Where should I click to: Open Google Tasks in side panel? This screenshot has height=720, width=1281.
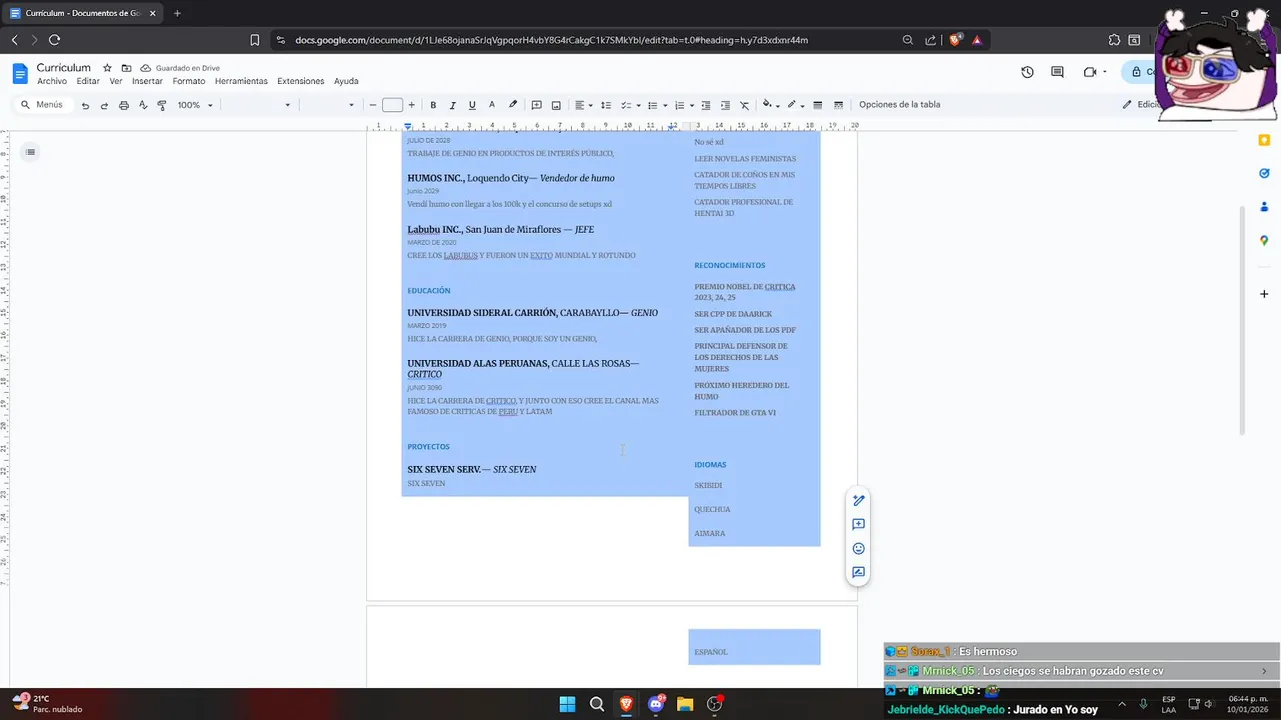tap(1264, 173)
